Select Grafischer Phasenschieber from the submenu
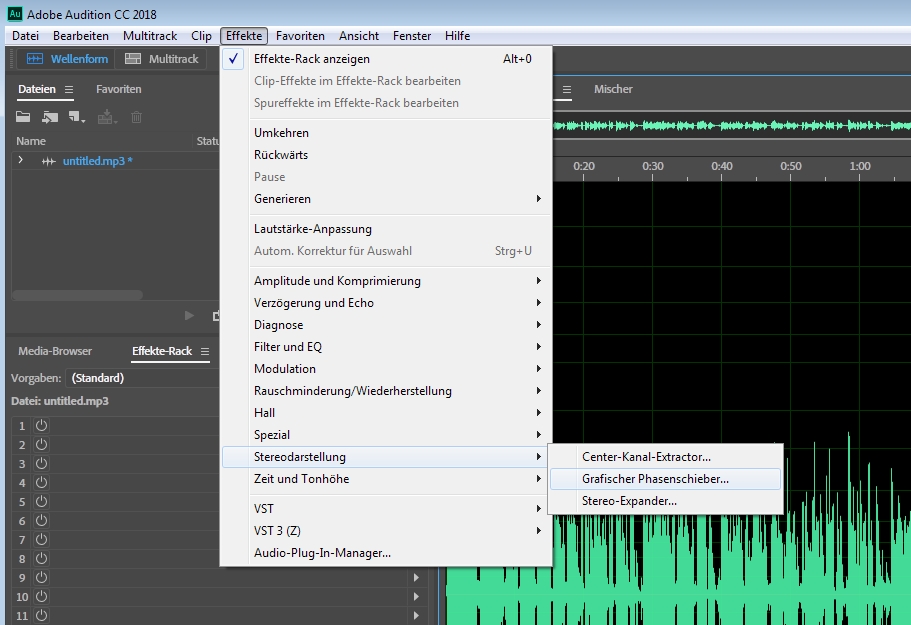Screen dimensions: 911x625 655,479
